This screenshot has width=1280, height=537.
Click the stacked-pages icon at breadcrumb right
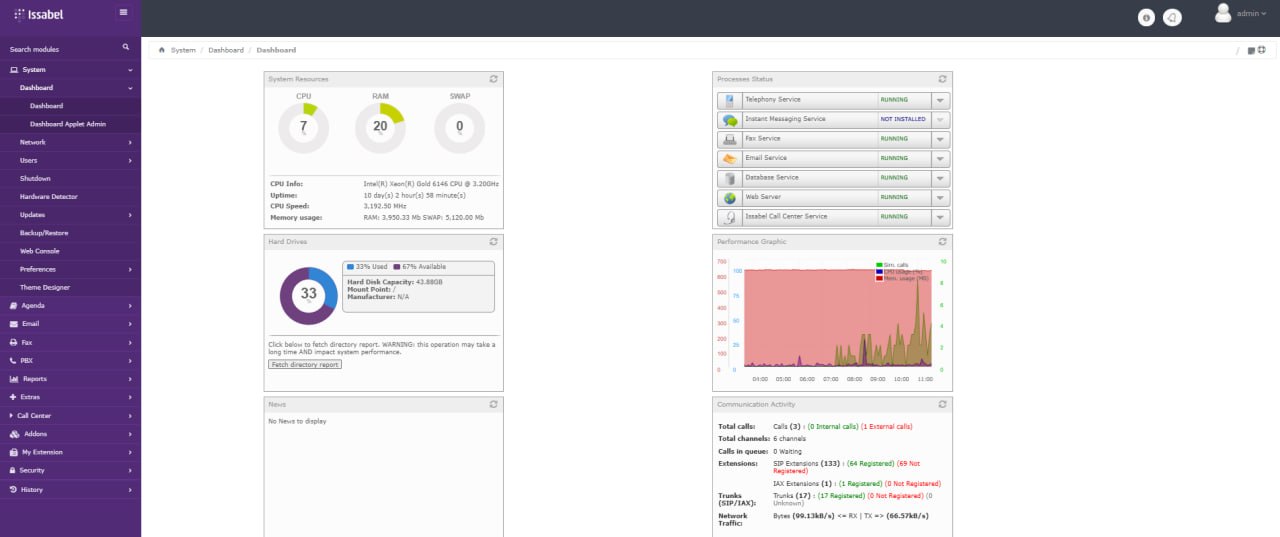tap(1251, 50)
